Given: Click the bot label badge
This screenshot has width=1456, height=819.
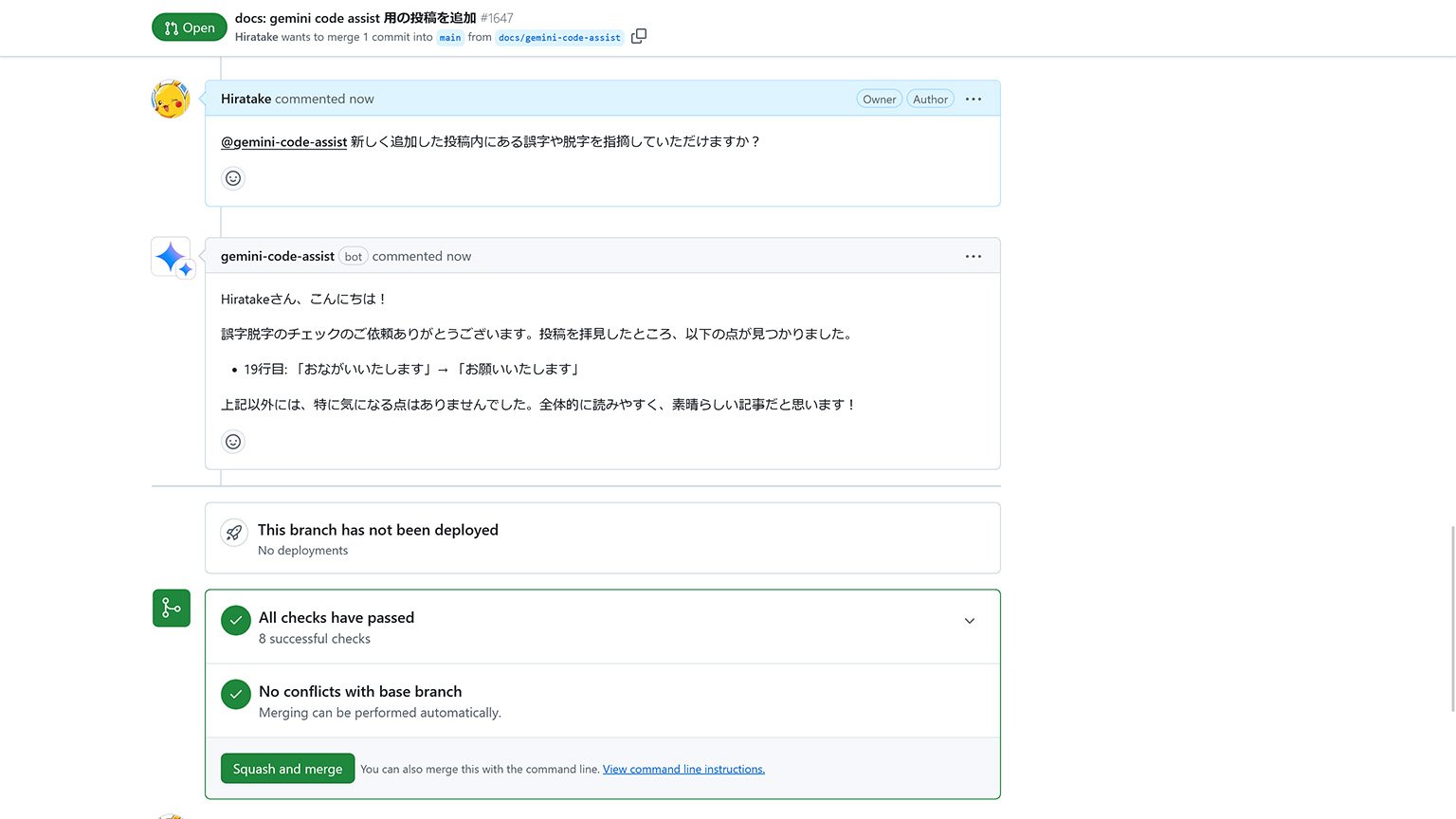Looking at the screenshot, I should coord(354,256).
